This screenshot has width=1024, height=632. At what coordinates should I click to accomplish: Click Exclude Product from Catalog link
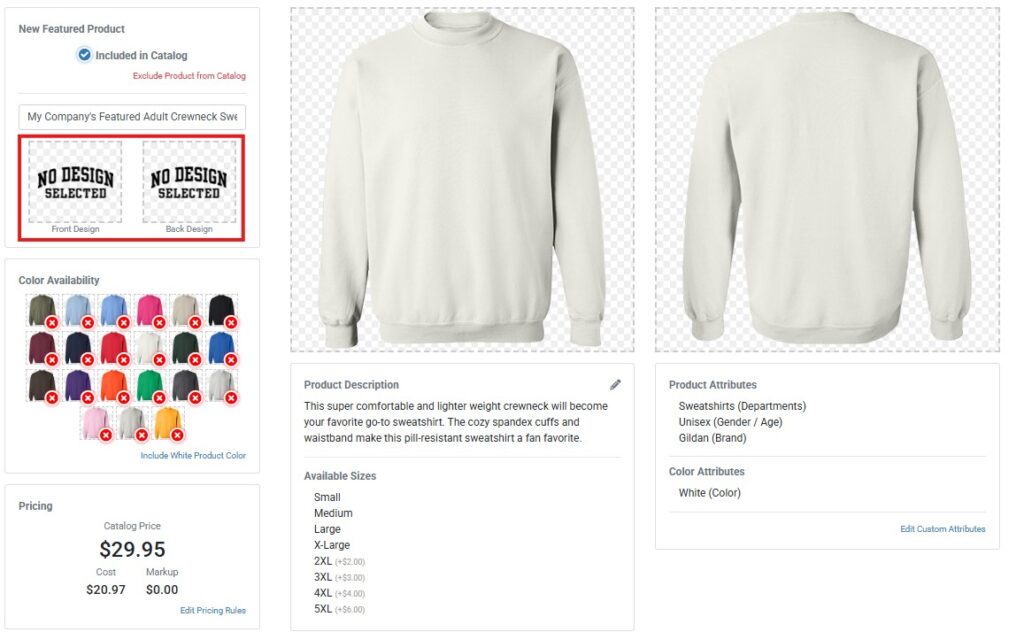[x=189, y=76]
